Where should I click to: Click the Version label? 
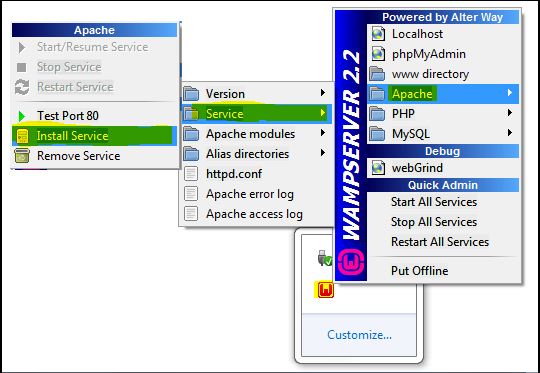pyautogui.click(x=225, y=94)
